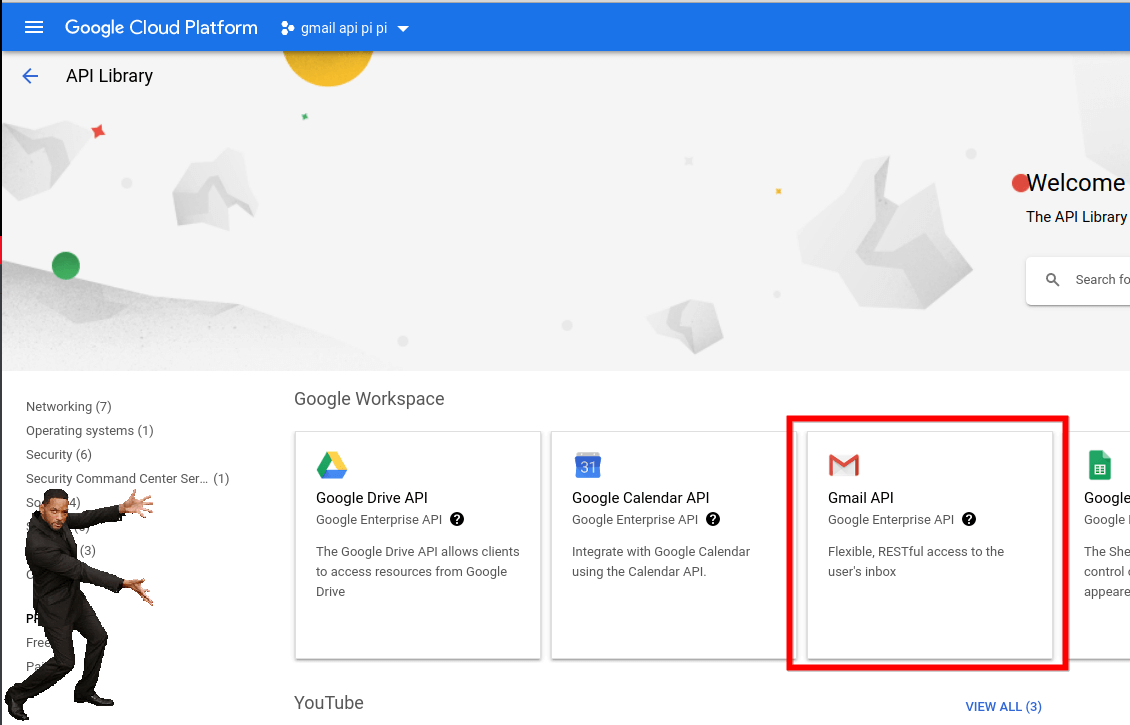Filter by Networking (7) category
The width and height of the screenshot is (1130, 725).
(68, 406)
